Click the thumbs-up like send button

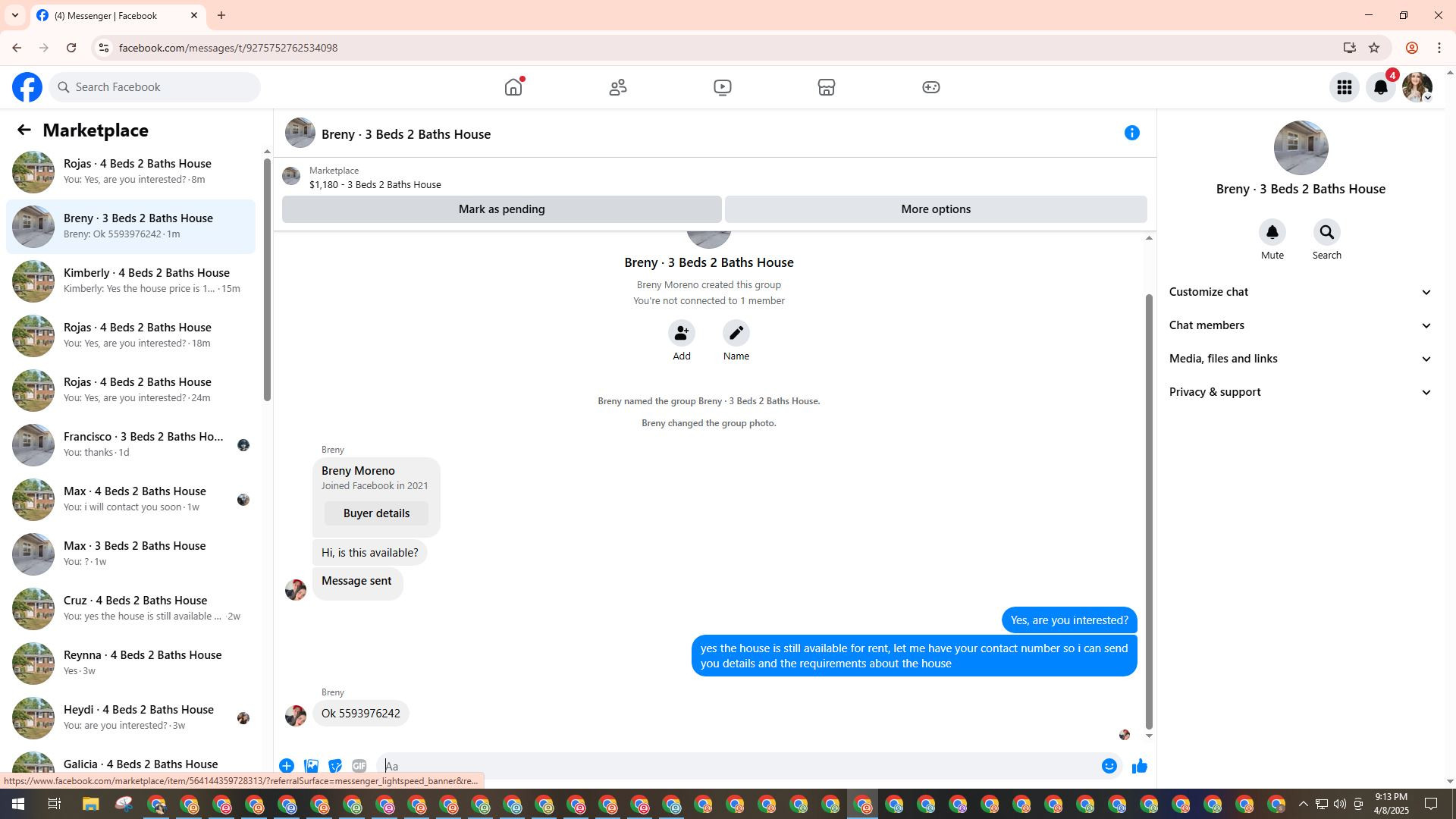(1139, 766)
